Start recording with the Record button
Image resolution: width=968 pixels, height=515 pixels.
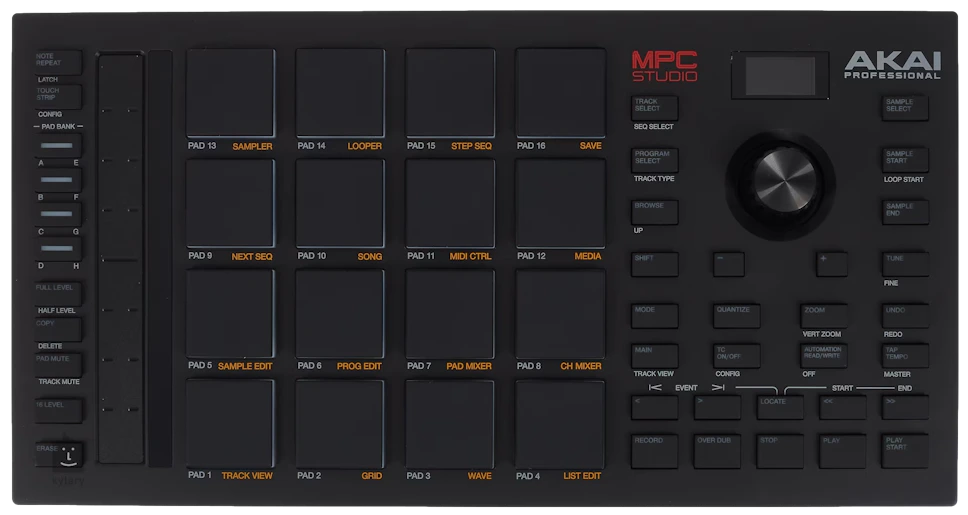(654, 451)
